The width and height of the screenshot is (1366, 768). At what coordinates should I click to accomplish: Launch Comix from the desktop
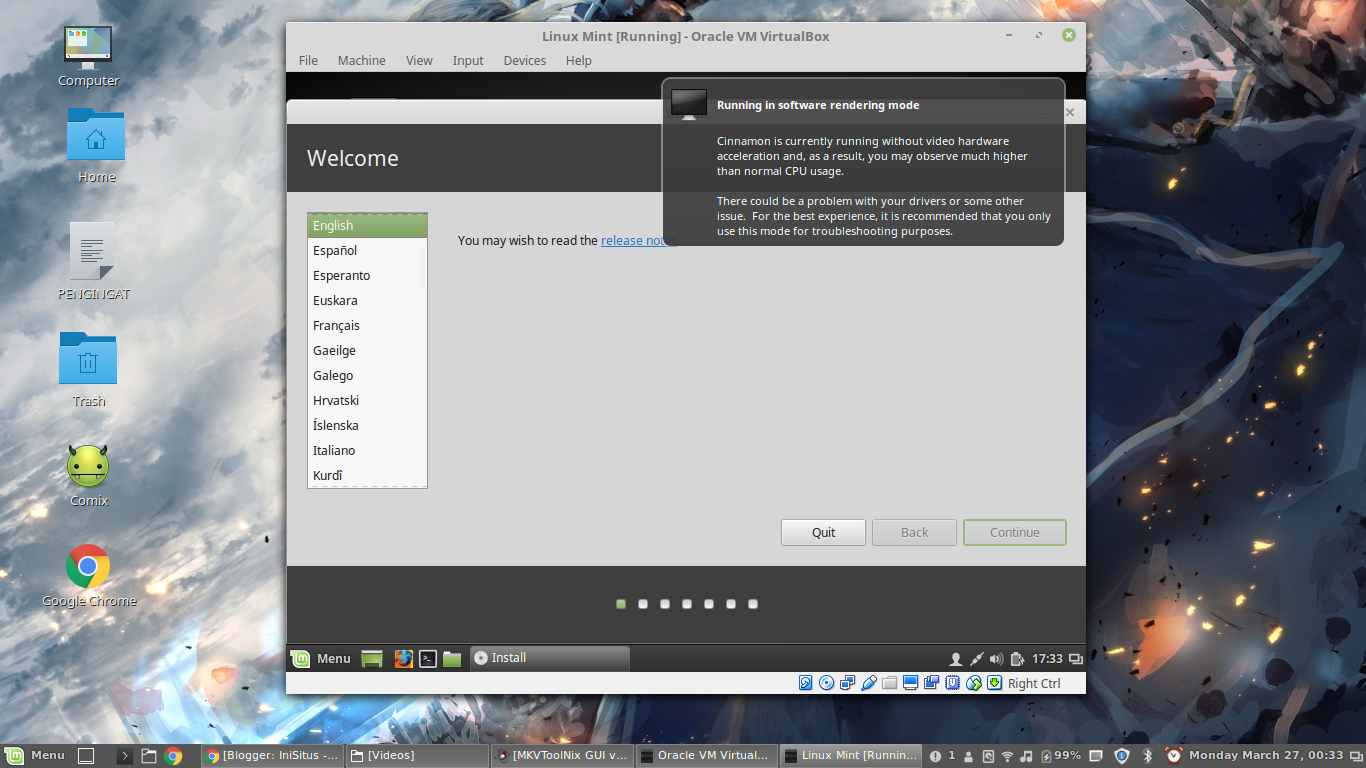(x=88, y=465)
